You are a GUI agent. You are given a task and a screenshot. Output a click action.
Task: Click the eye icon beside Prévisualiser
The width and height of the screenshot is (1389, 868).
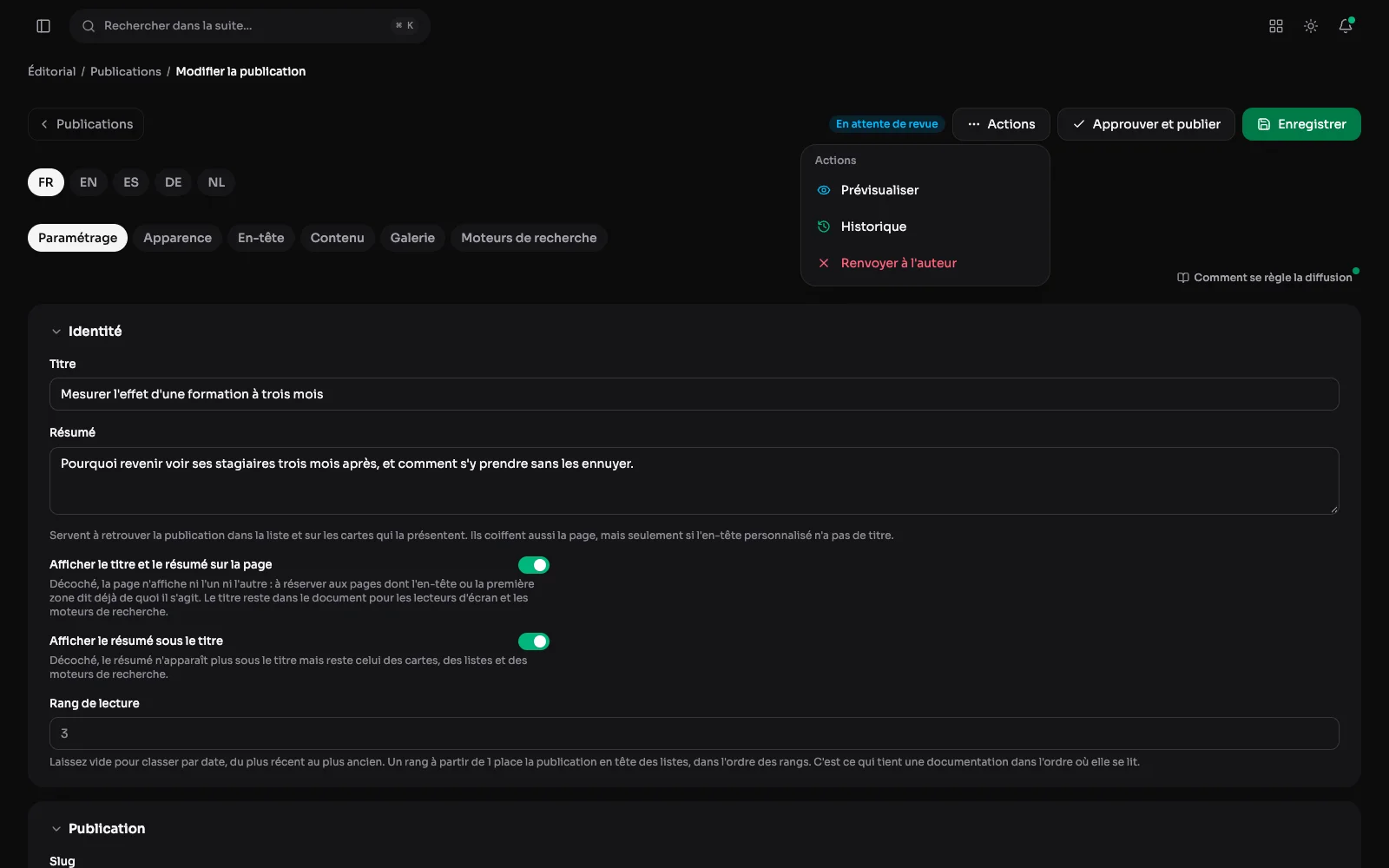(824, 190)
